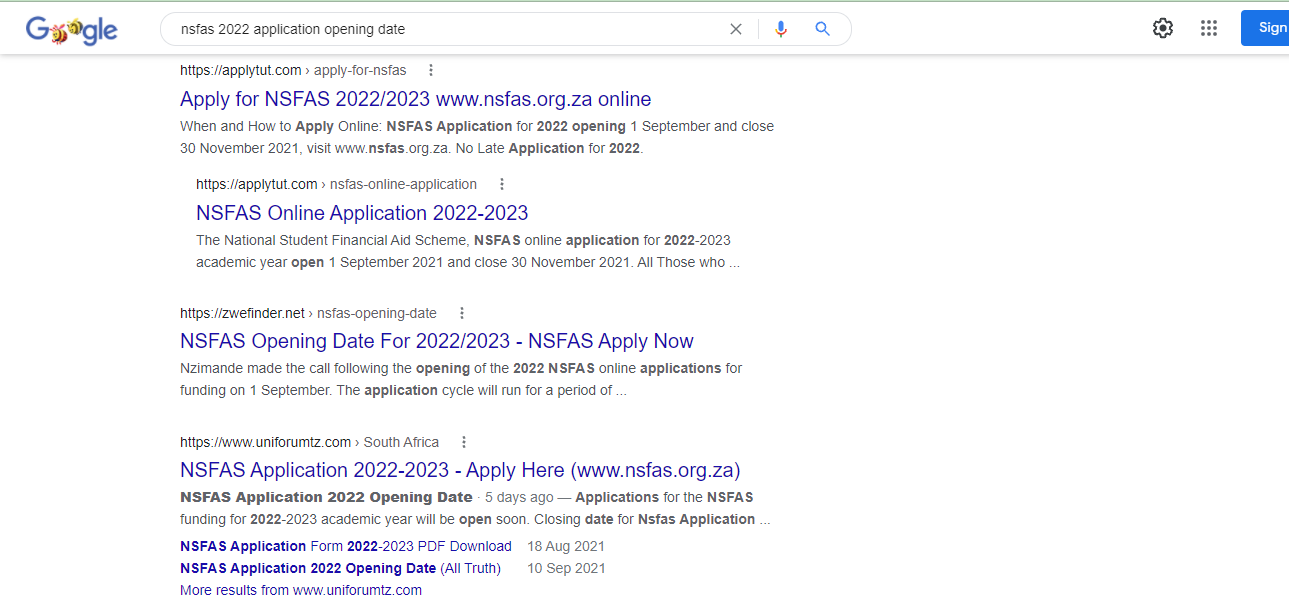Click the Sign in button
Screen dimensions: 1289x609
[1265, 28]
